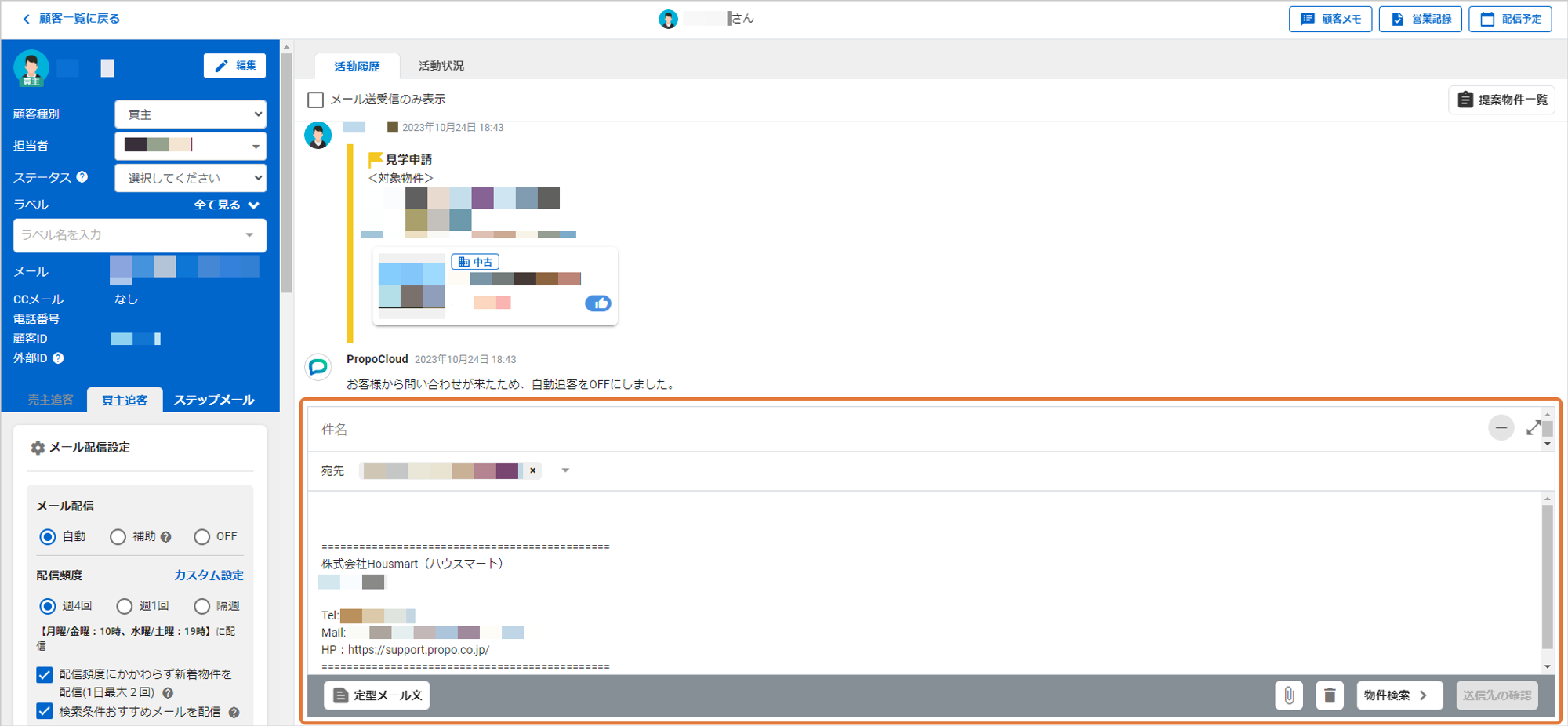Click the paperclip attachment icon
1568x726 pixels.
point(1289,695)
